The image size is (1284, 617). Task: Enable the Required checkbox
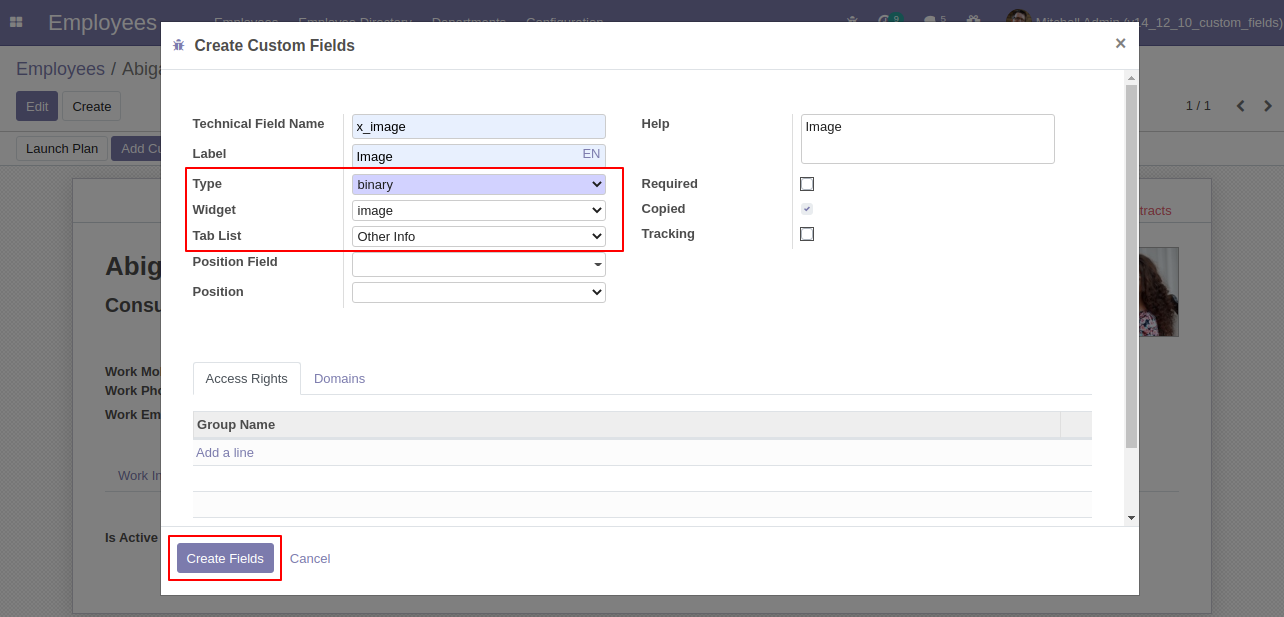pos(807,184)
